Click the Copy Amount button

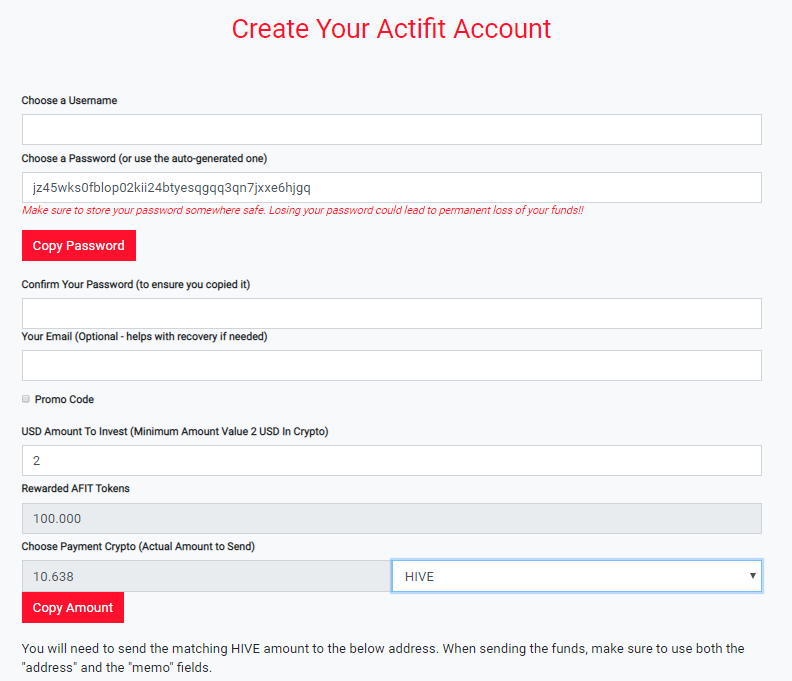[73, 608]
